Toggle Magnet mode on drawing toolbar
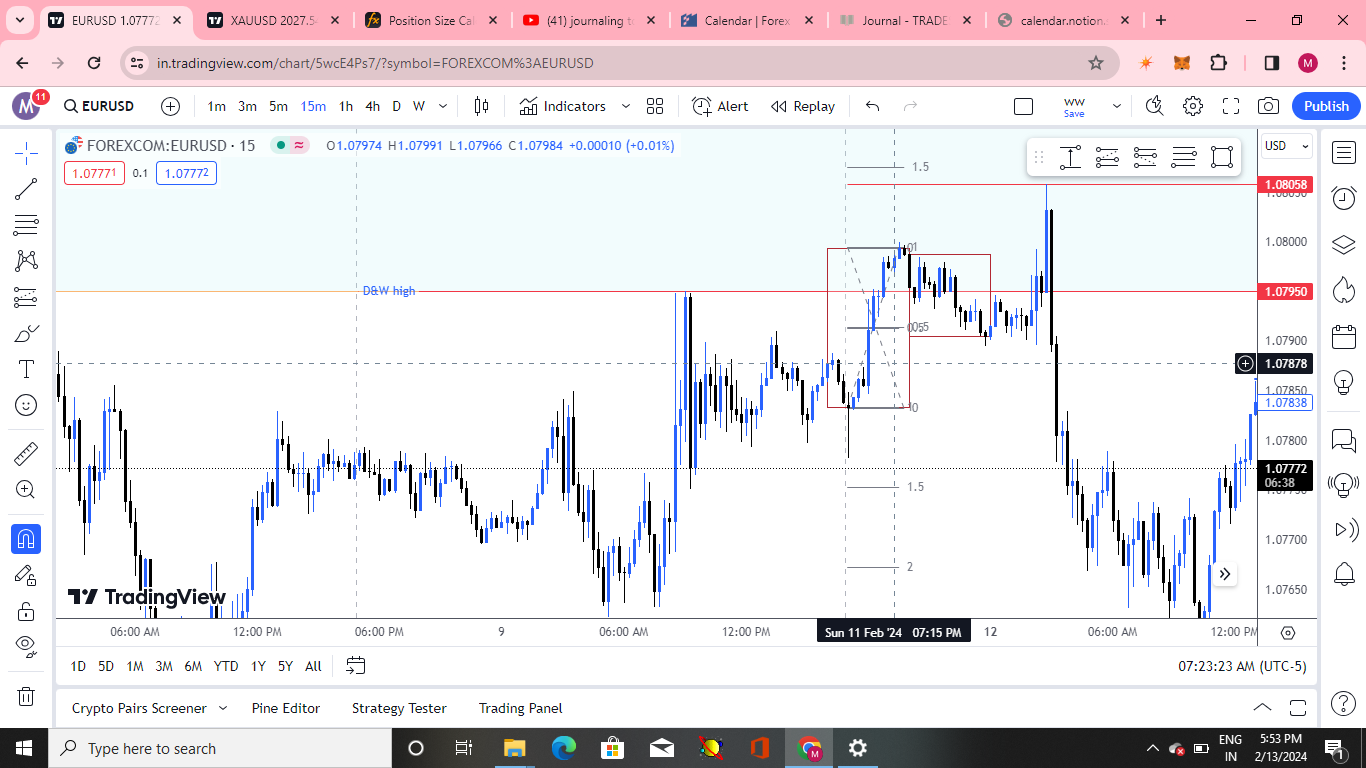The image size is (1366, 768). [26, 539]
